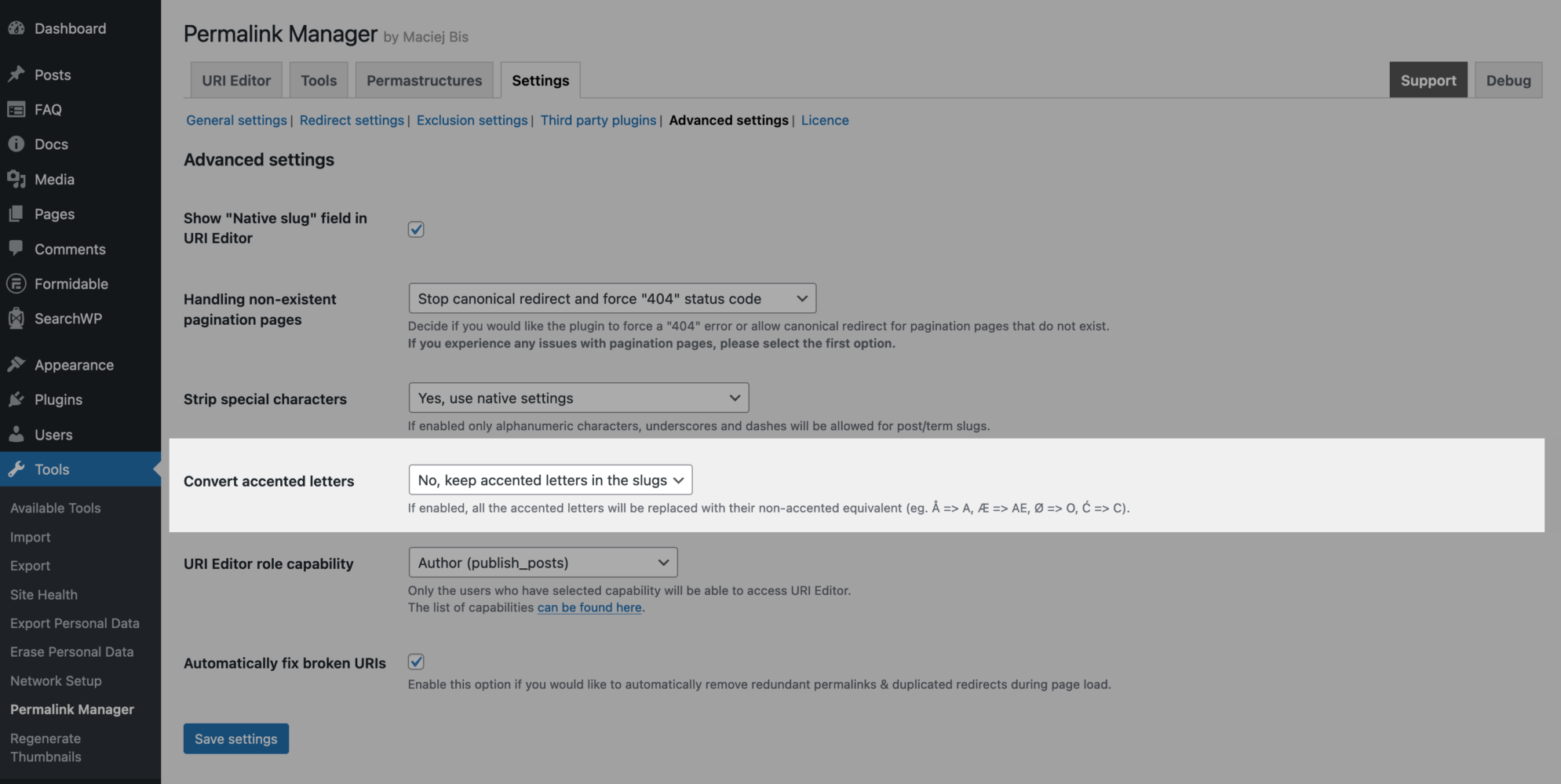The width and height of the screenshot is (1561, 784).
Task: Open the Media icon in the sidebar
Action: click(17, 179)
